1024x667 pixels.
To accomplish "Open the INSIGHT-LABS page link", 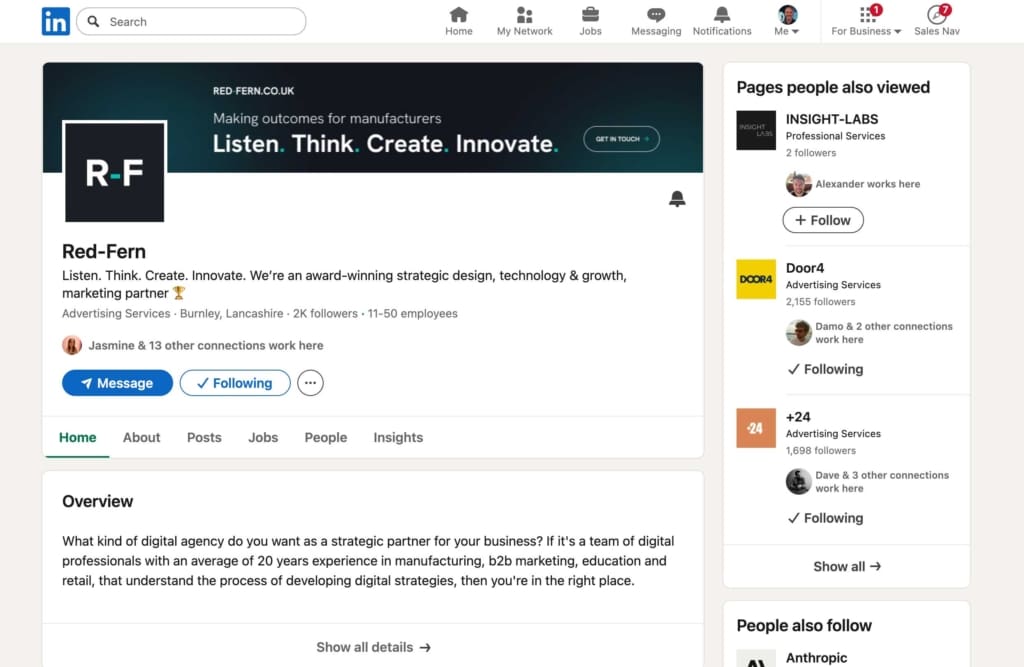I will pos(831,119).
